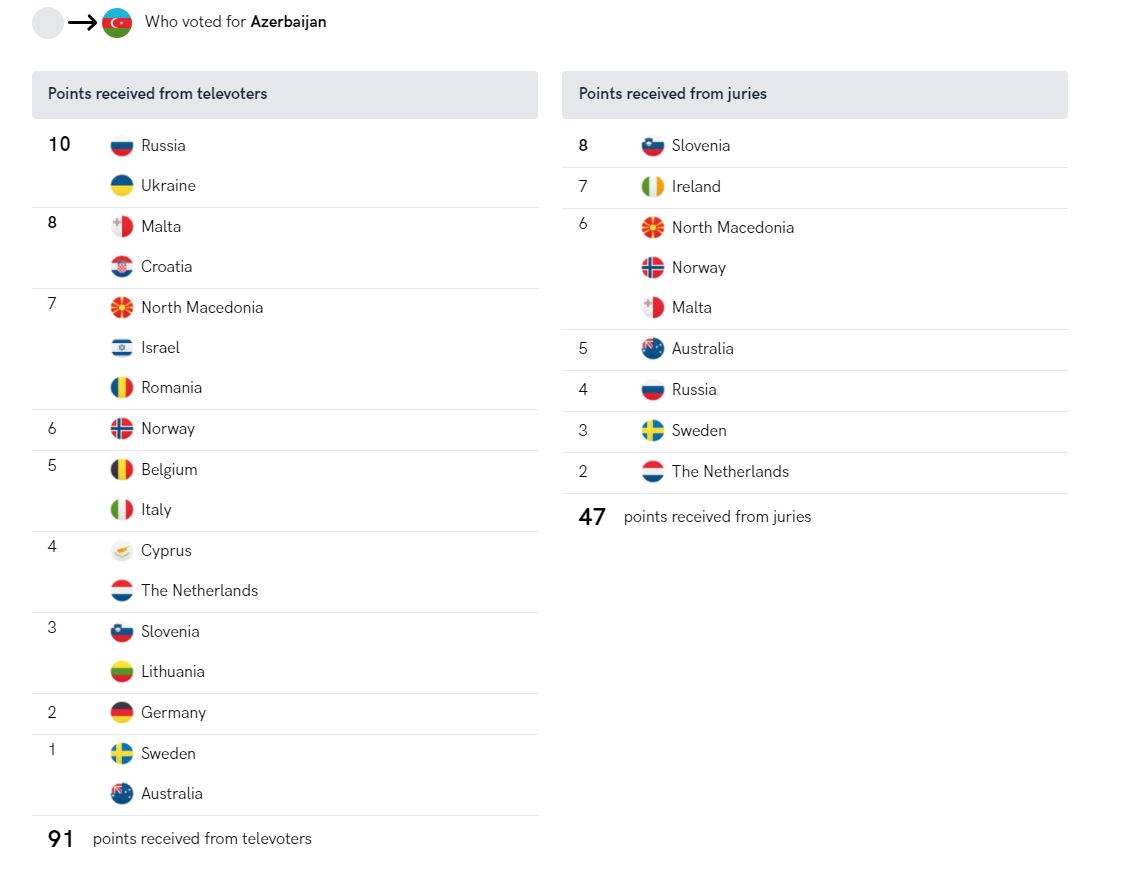1124x870 pixels.
Task: Open Belgium country link
Action: [169, 470]
